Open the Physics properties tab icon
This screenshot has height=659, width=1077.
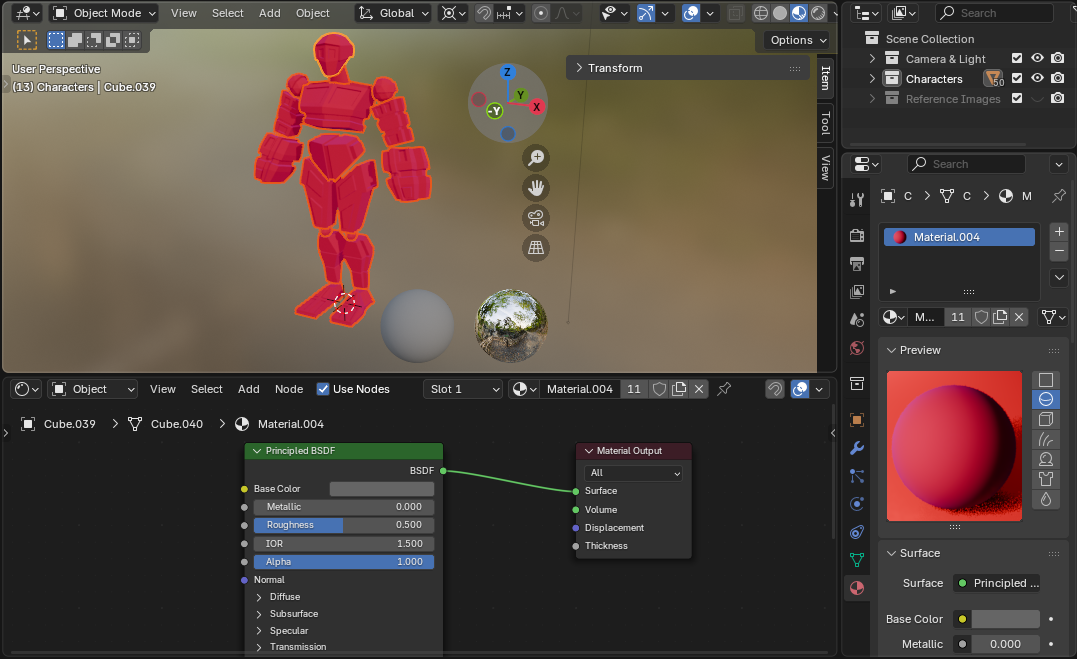tap(857, 504)
